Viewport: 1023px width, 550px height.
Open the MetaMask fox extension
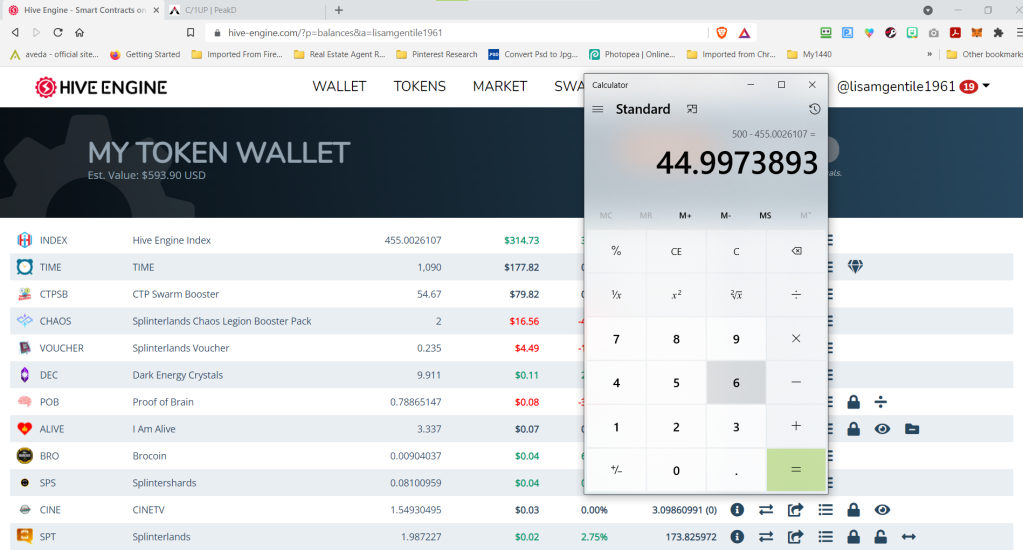[977, 33]
